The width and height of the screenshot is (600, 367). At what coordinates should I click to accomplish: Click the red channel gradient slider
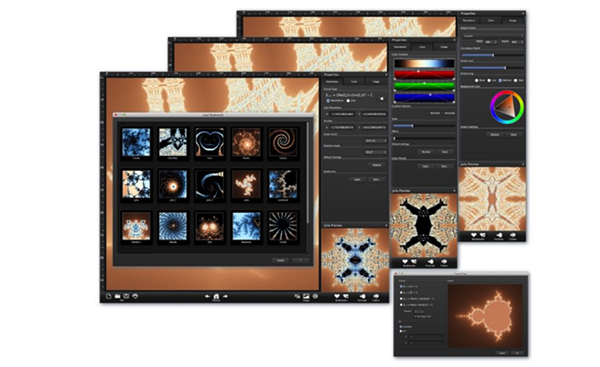(424, 74)
